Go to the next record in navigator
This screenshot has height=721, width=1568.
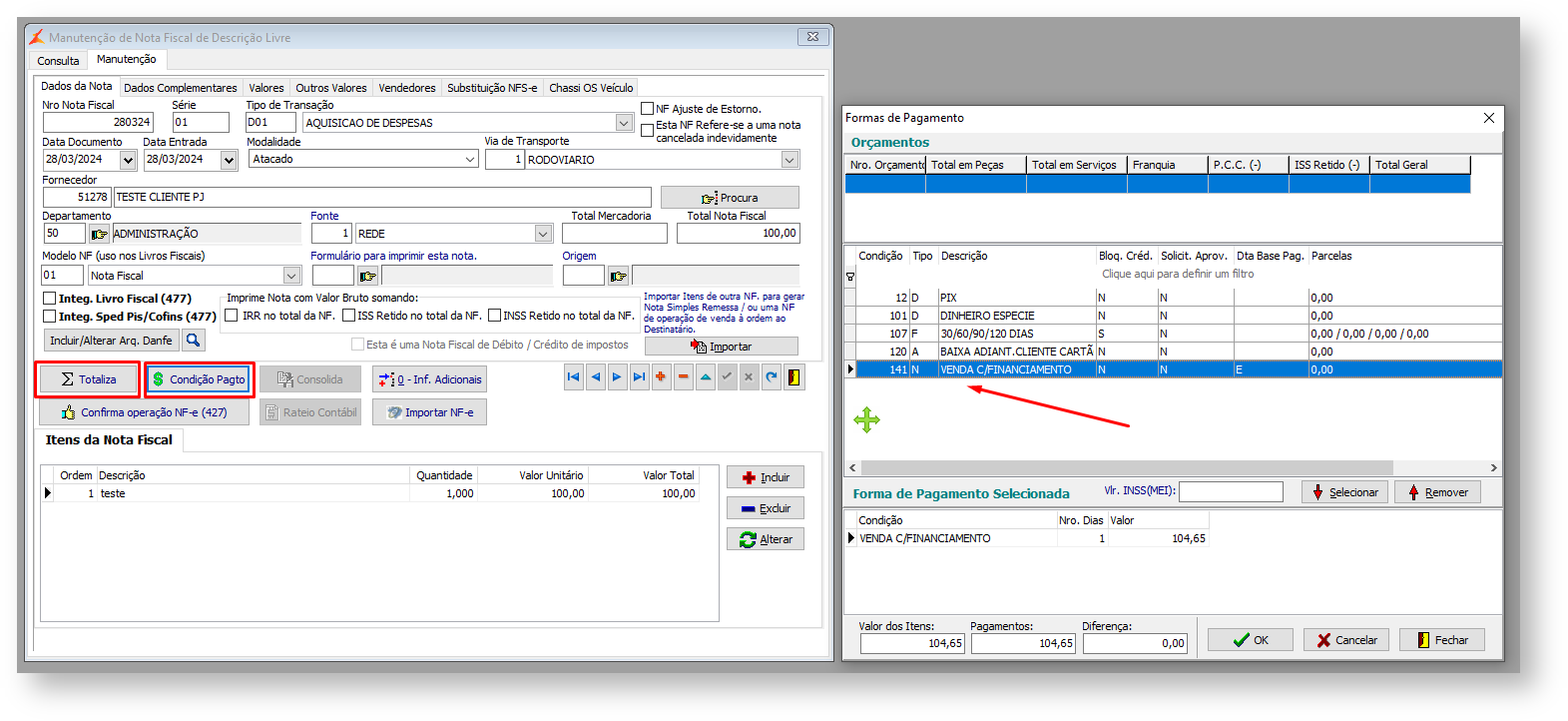(617, 377)
